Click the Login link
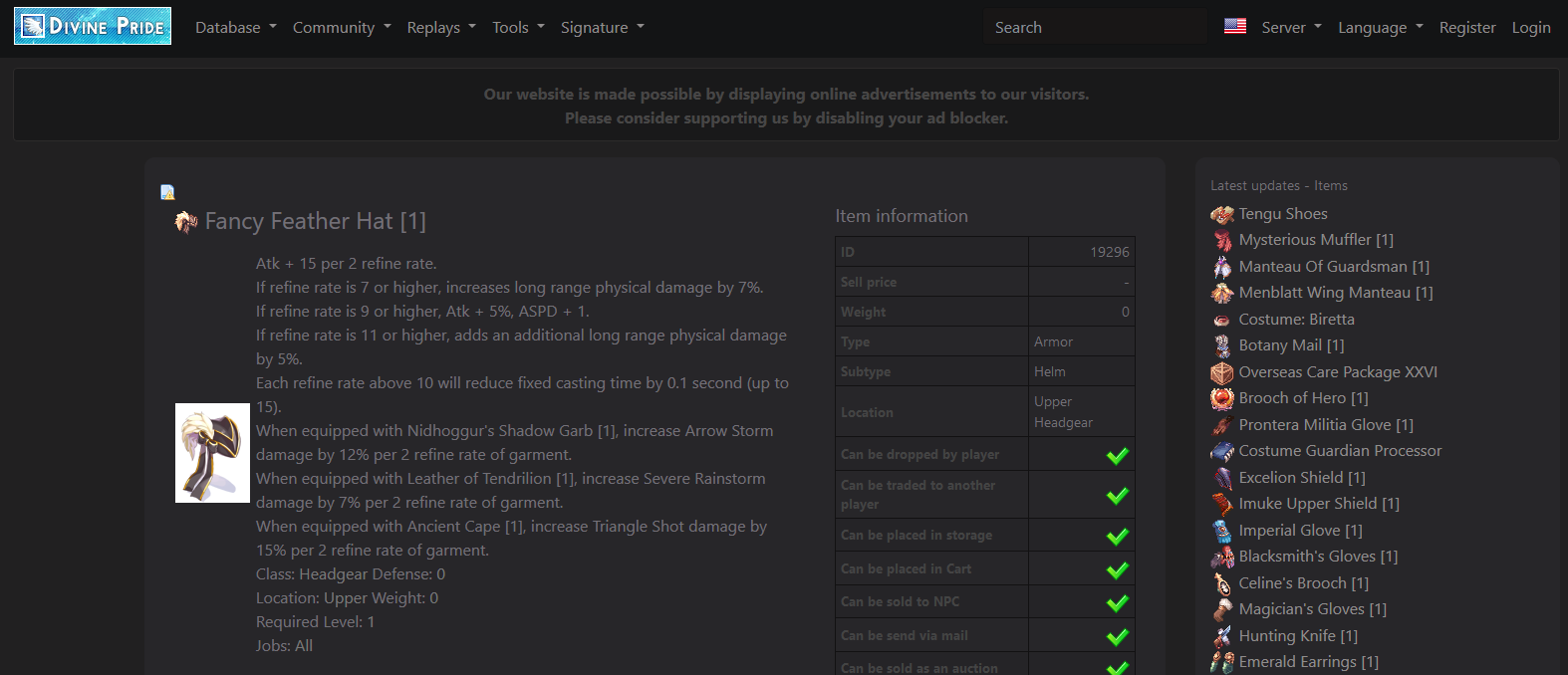The width and height of the screenshot is (1568, 675). point(1531,28)
